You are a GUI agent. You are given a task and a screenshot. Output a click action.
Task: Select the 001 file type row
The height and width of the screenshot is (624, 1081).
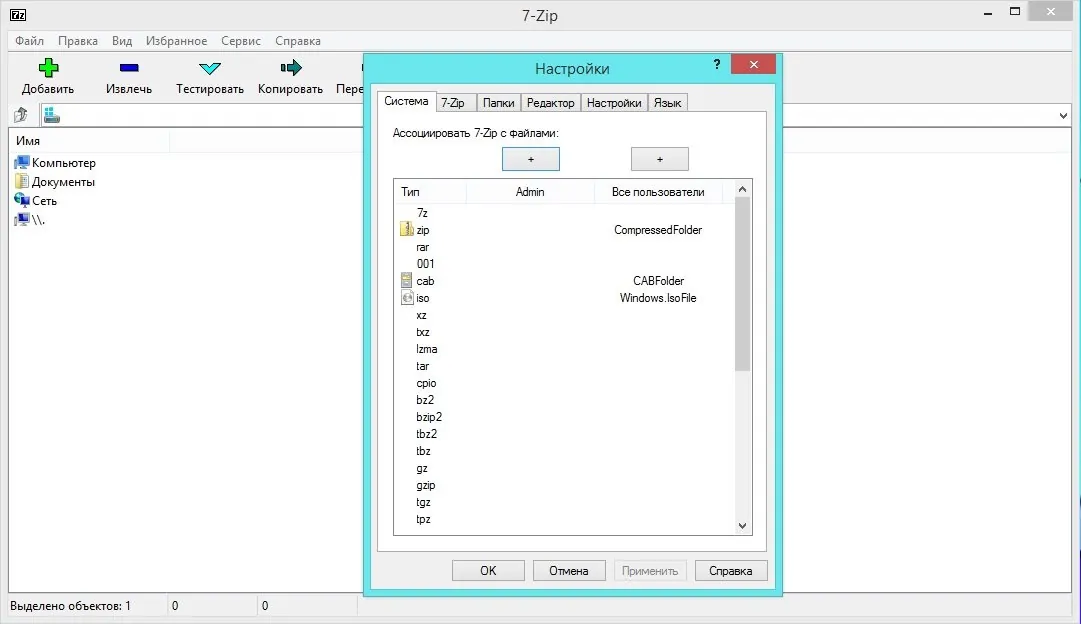[x=564, y=263]
